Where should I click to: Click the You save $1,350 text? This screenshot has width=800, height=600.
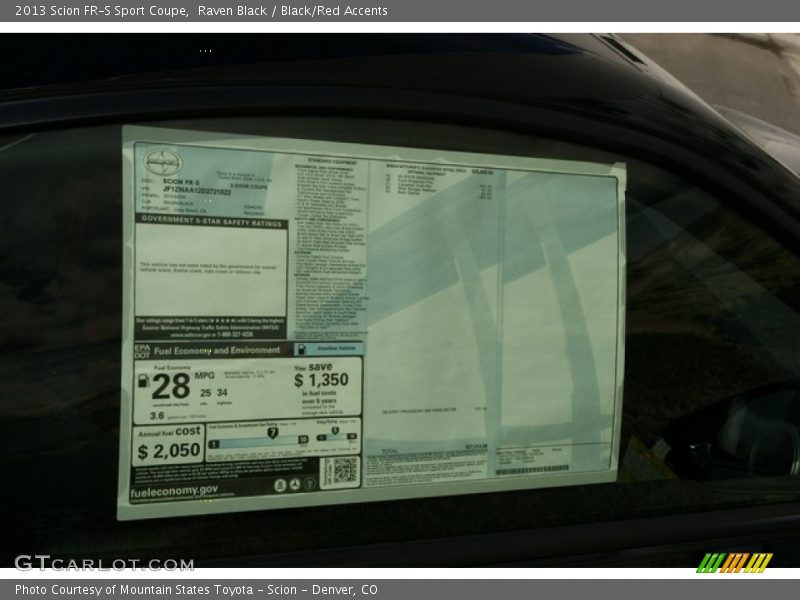321,379
